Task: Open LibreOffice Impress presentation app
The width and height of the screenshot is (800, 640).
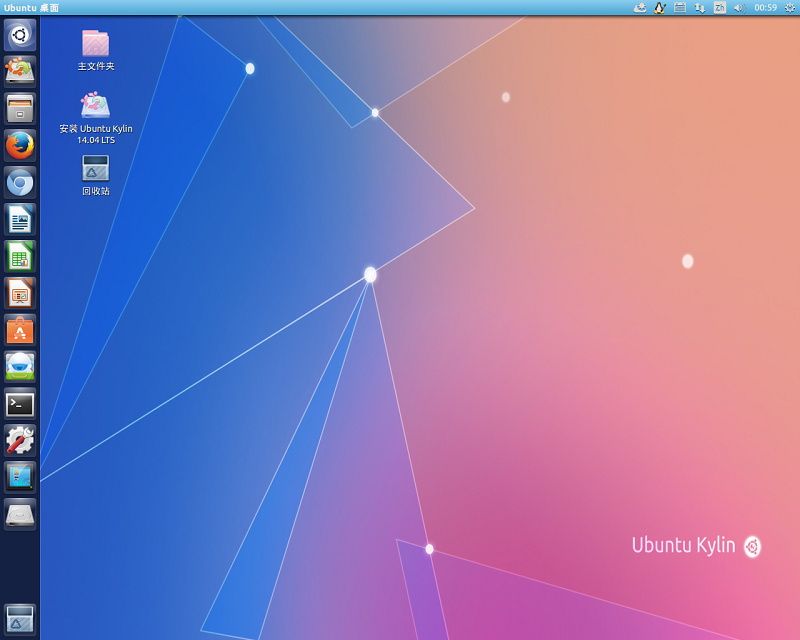Action: pyautogui.click(x=20, y=293)
